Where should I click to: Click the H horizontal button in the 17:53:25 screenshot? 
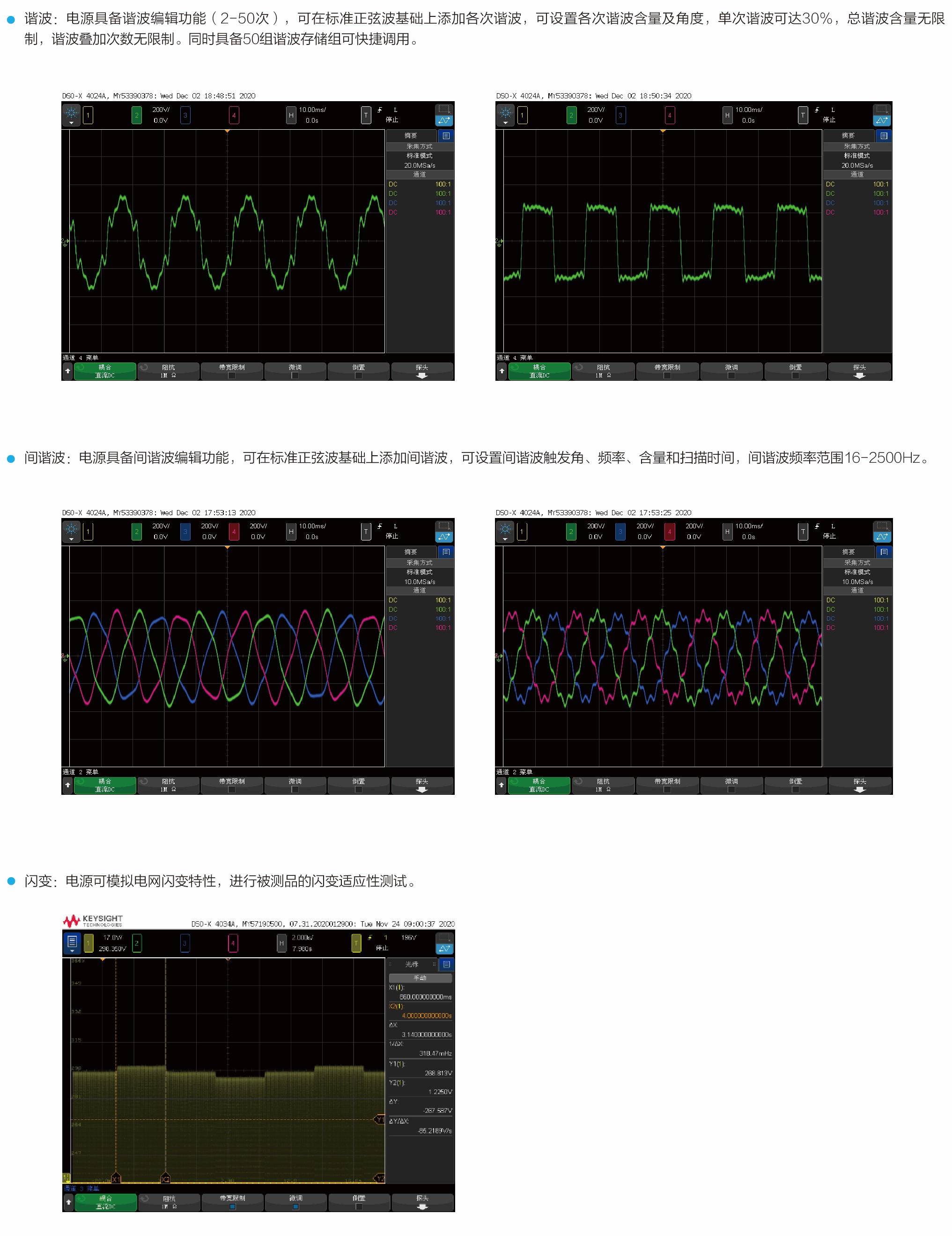[x=727, y=532]
